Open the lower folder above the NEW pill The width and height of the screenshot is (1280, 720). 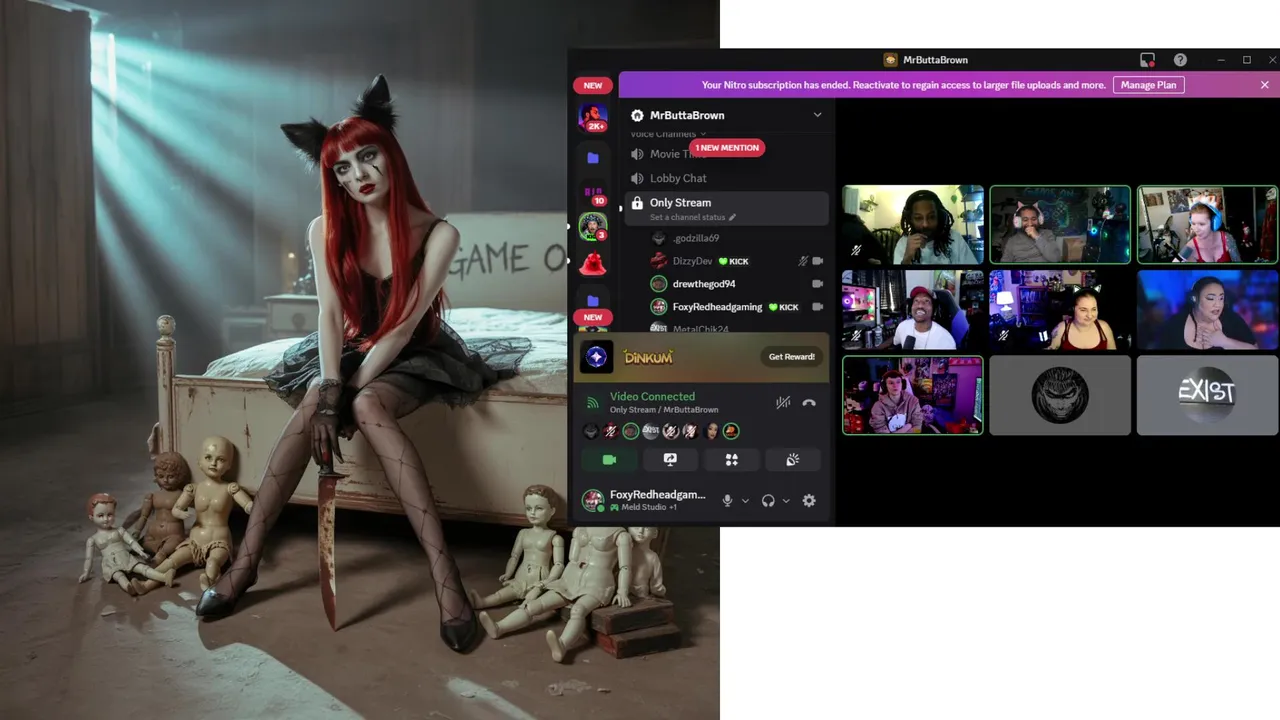[593, 300]
